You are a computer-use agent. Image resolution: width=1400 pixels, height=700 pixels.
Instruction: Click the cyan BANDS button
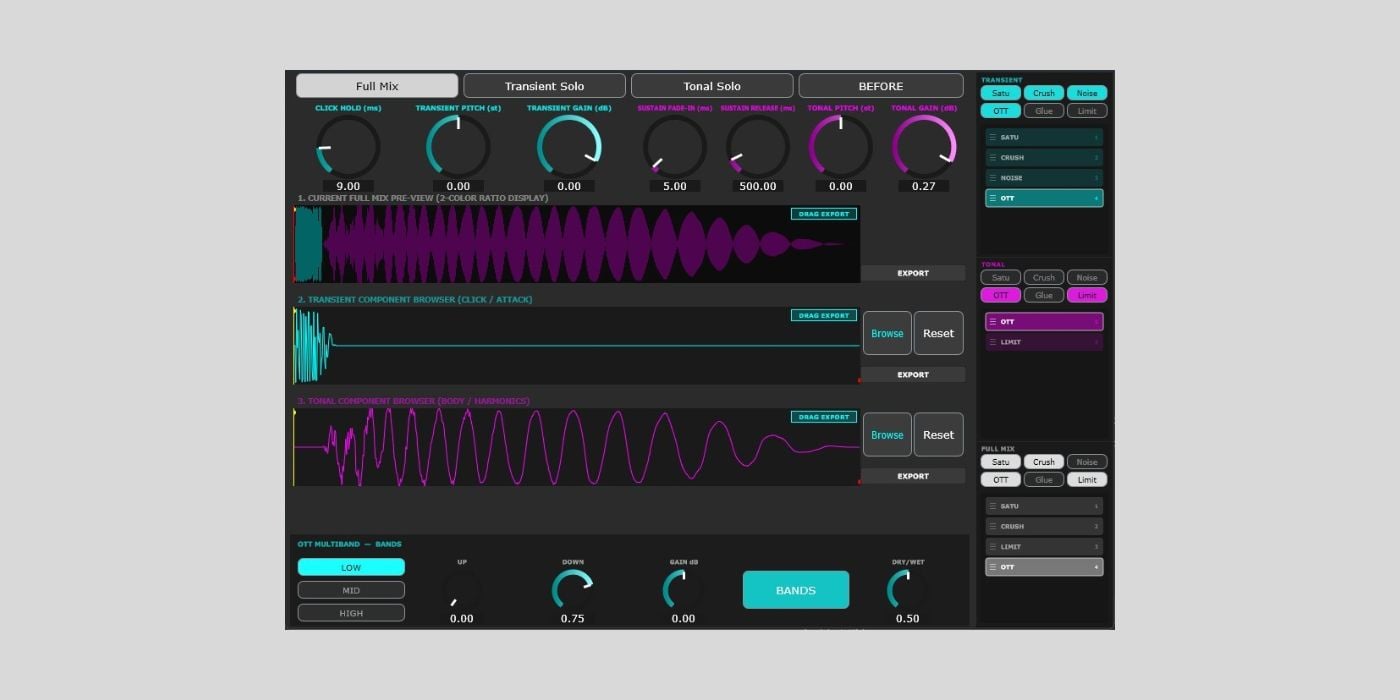(x=796, y=590)
